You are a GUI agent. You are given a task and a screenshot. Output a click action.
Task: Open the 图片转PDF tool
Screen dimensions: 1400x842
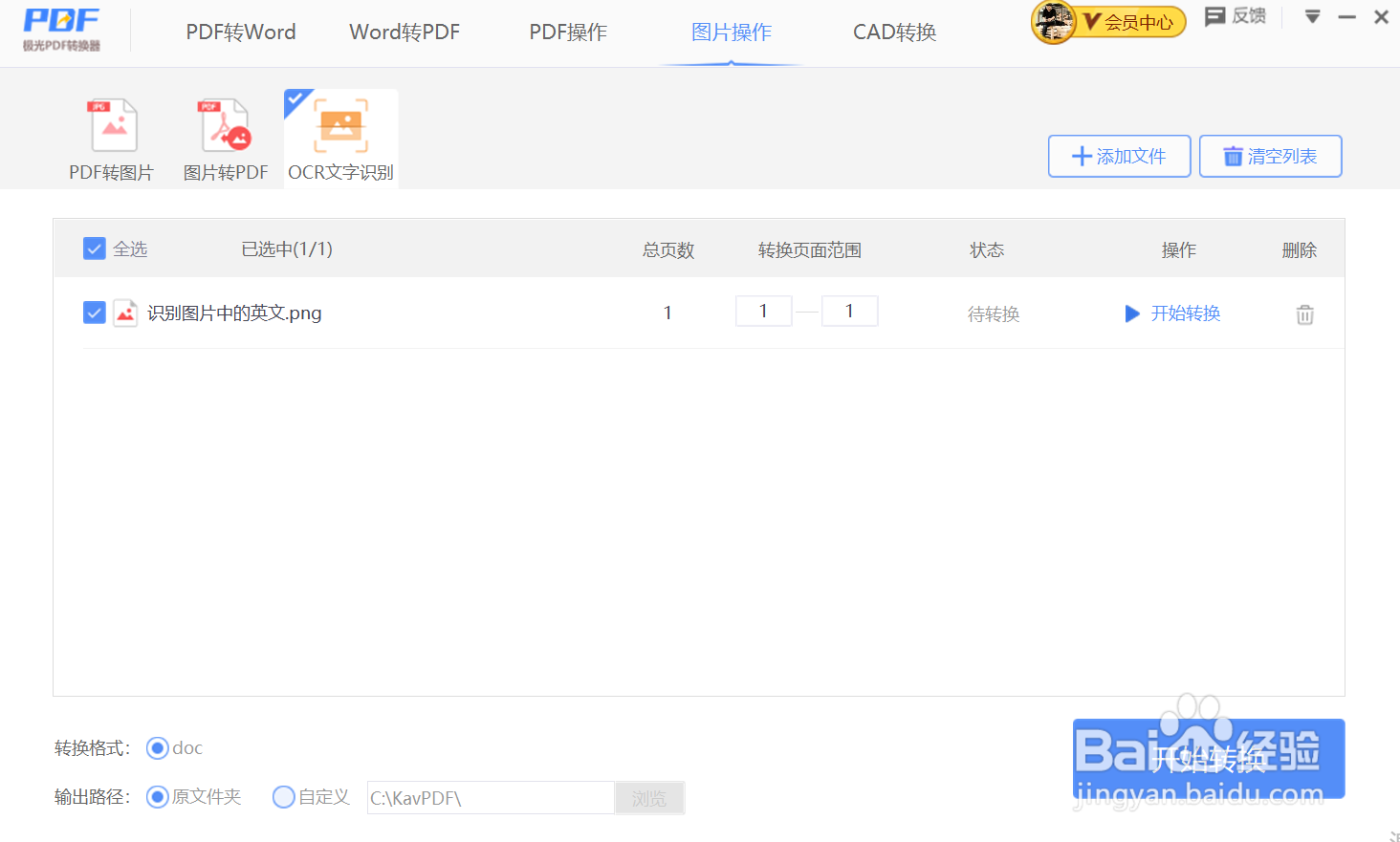pos(226,140)
